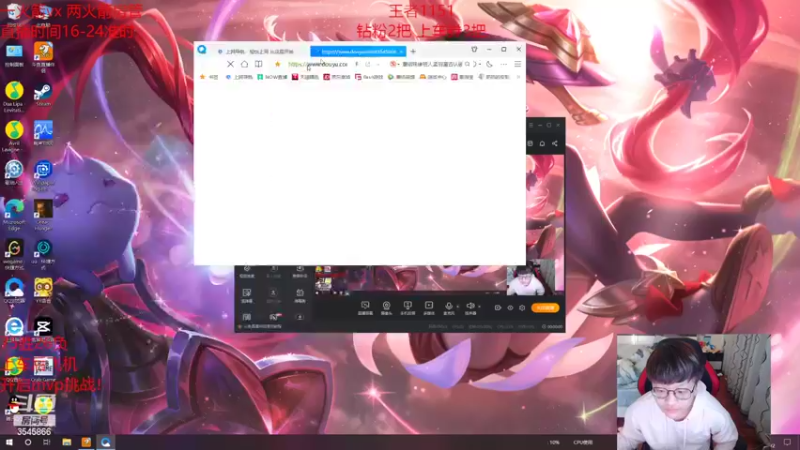The width and height of the screenshot is (800, 450).
Task: Expand the speaker options arrow
Action: (x=479, y=306)
